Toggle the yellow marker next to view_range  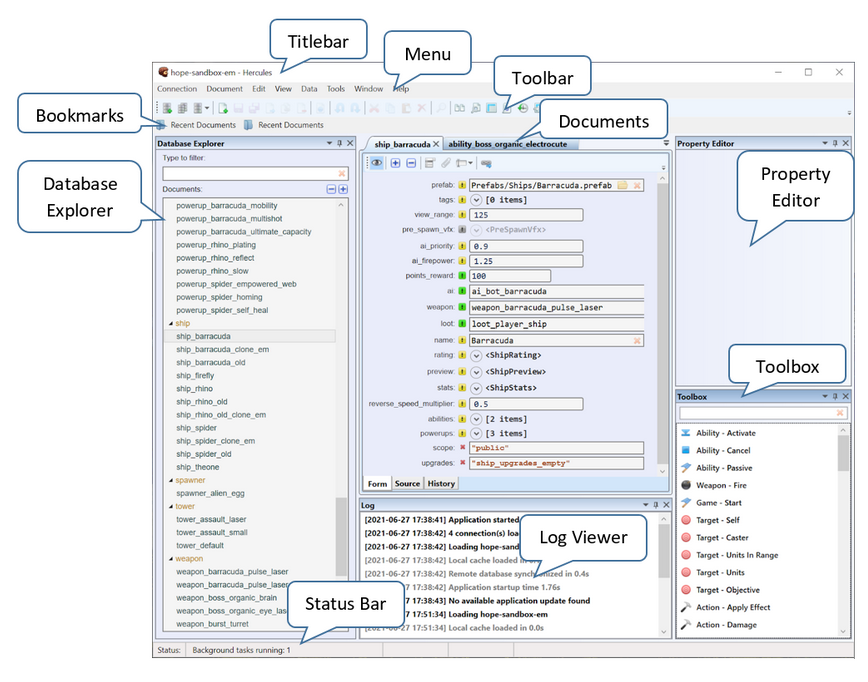tap(462, 215)
